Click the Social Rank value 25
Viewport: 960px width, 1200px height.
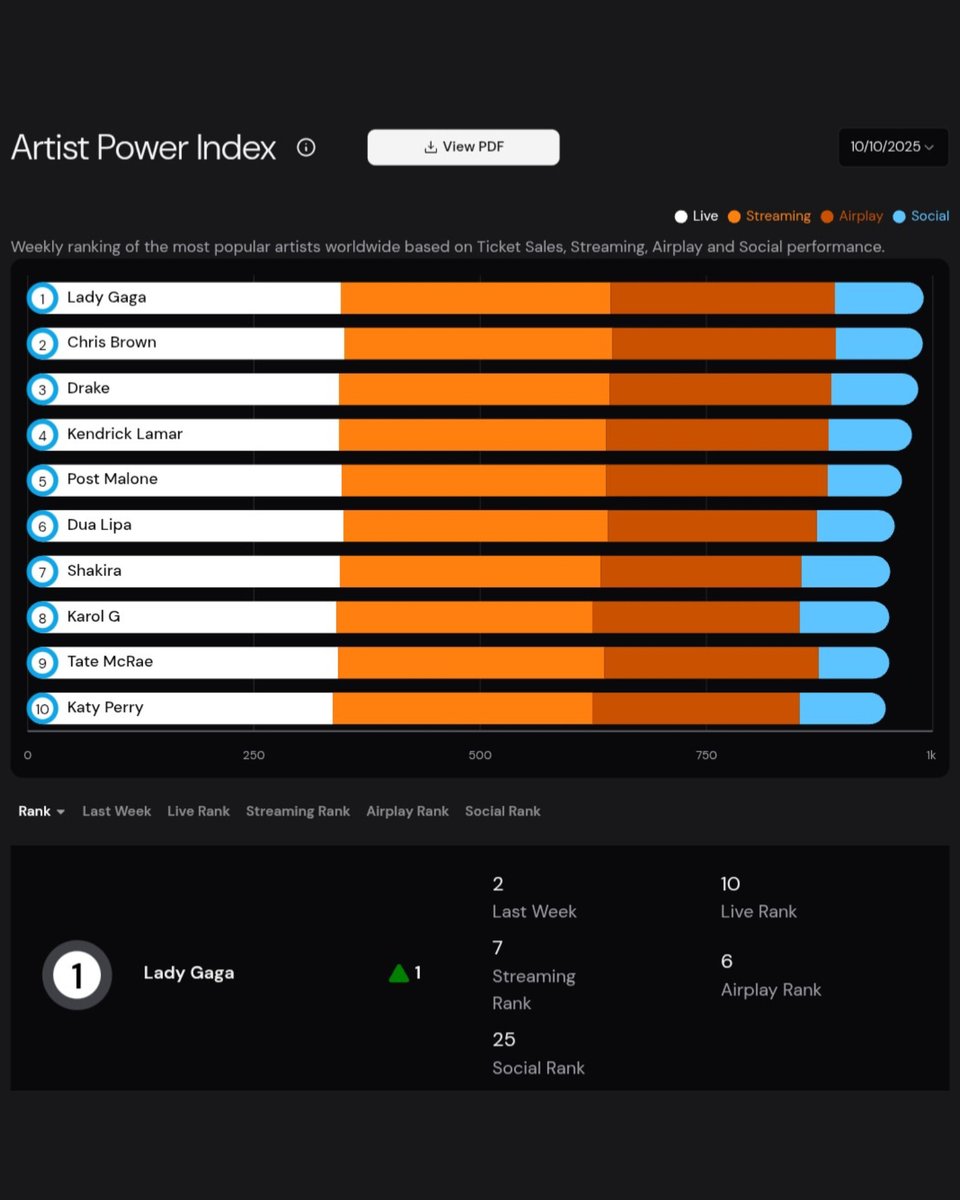[x=504, y=1040]
